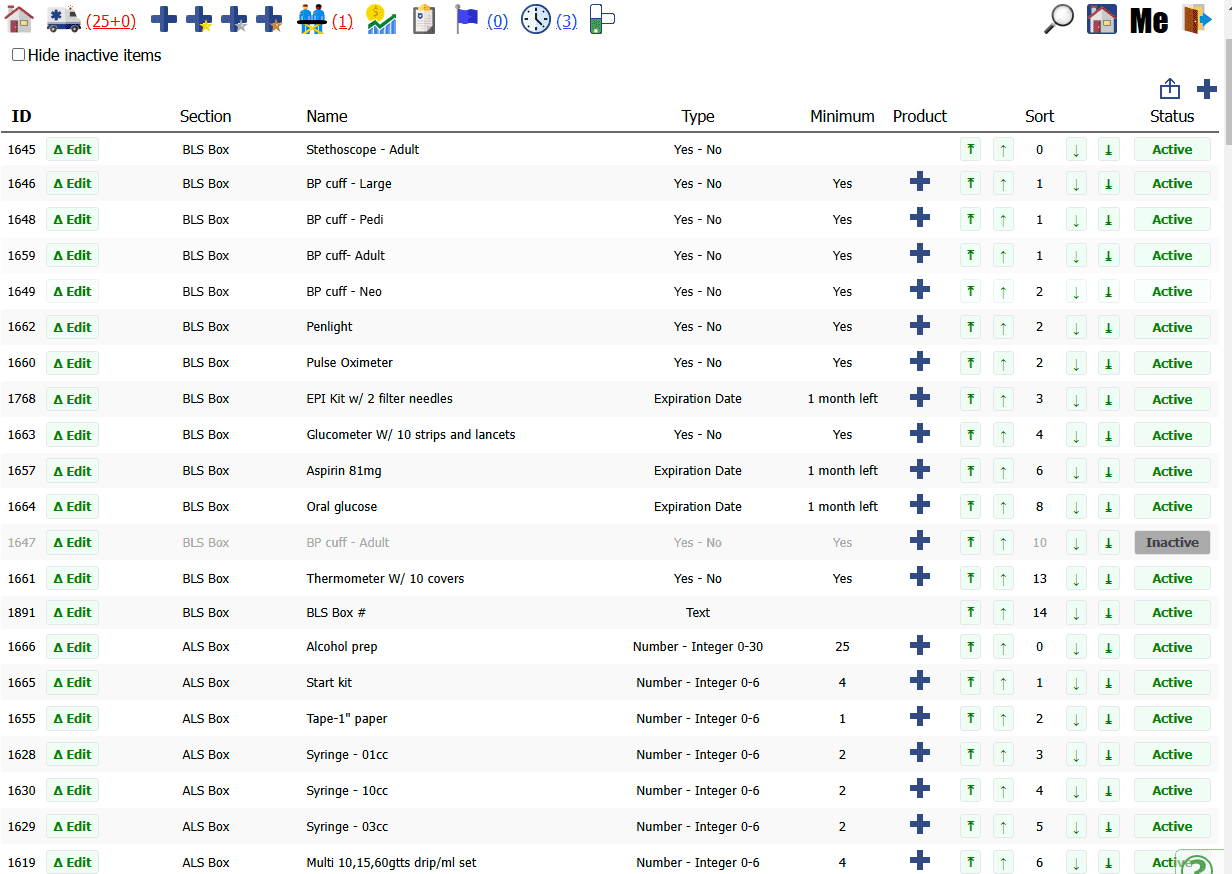1232x874 pixels.
Task: Toggle Active status for Syringe - 01cc
Action: coord(1172,755)
